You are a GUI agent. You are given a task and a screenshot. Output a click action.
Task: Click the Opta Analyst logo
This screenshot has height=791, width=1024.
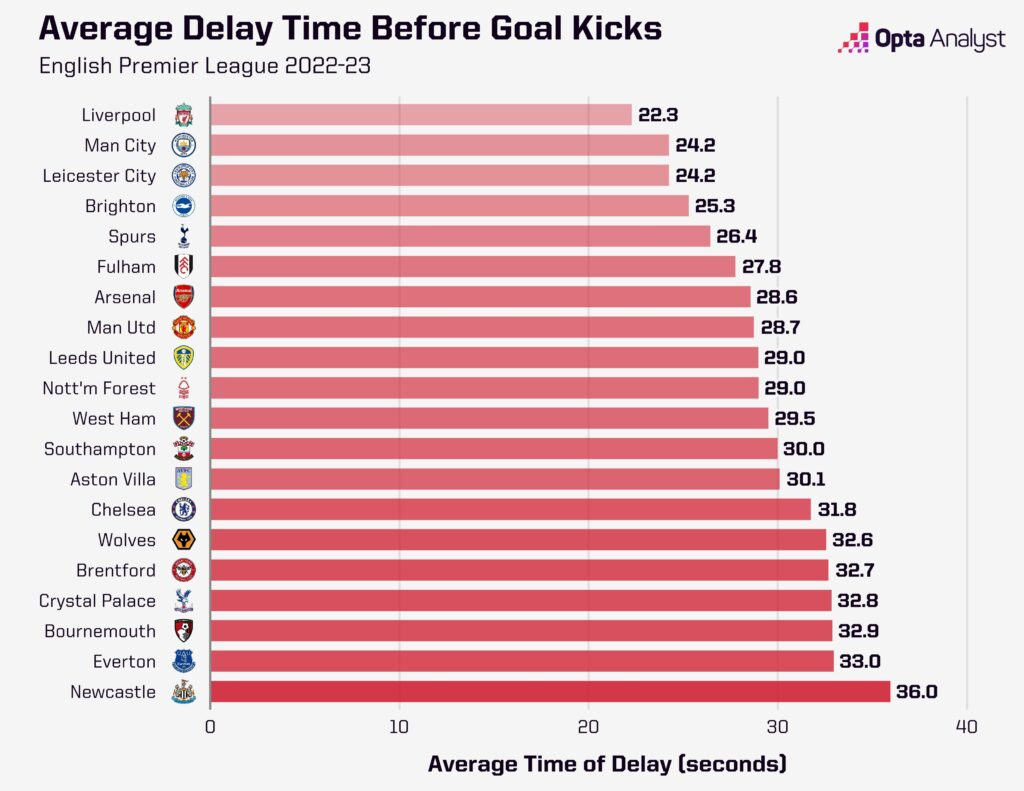921,39
